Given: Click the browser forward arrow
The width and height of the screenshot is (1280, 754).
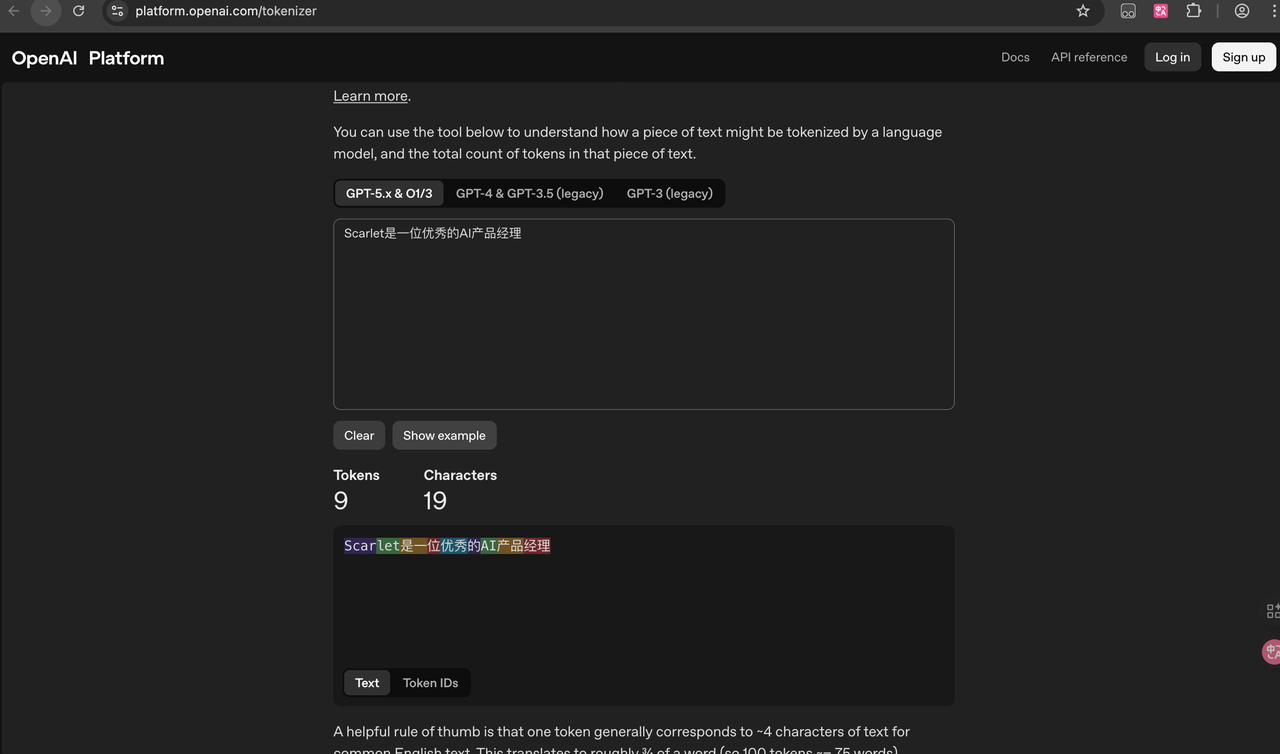Looking at the screenshot, I should click(46, 11).
